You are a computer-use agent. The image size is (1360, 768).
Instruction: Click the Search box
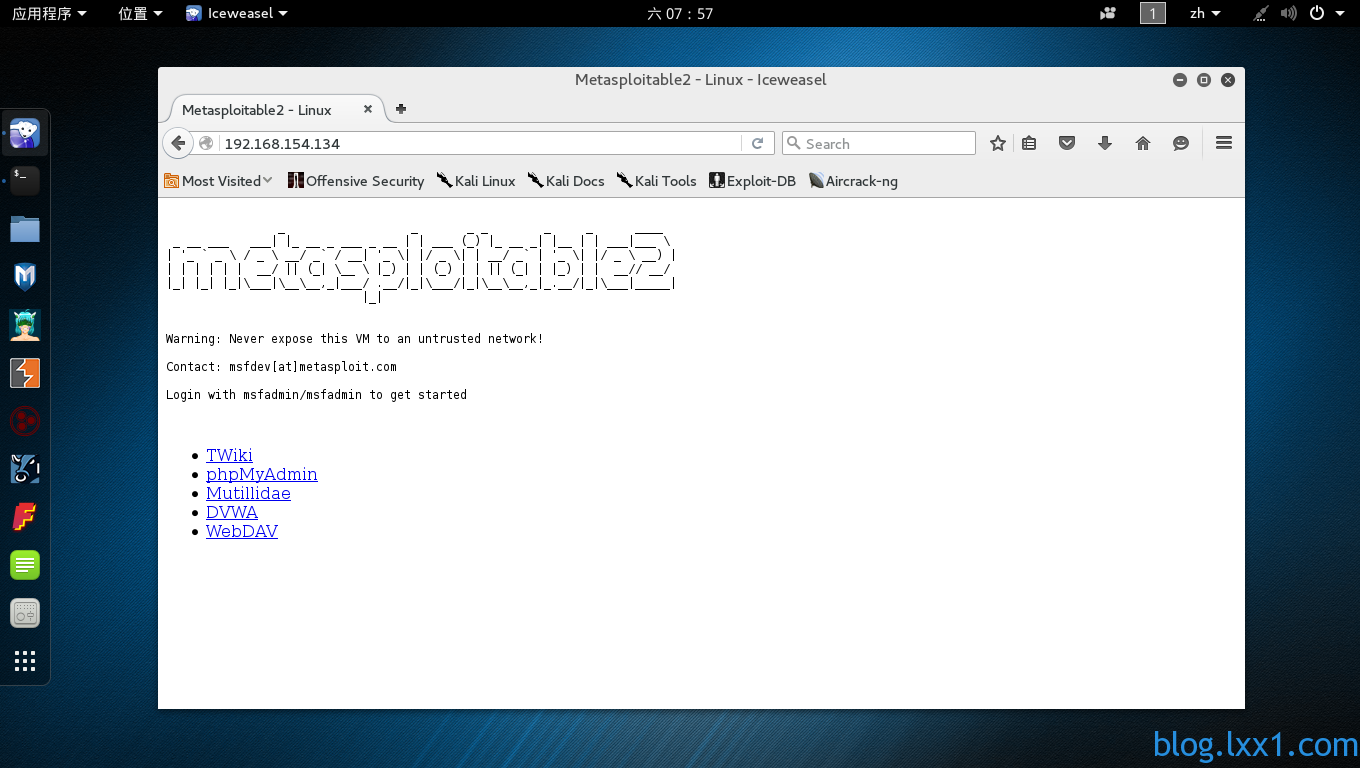(x=879, y=143)
